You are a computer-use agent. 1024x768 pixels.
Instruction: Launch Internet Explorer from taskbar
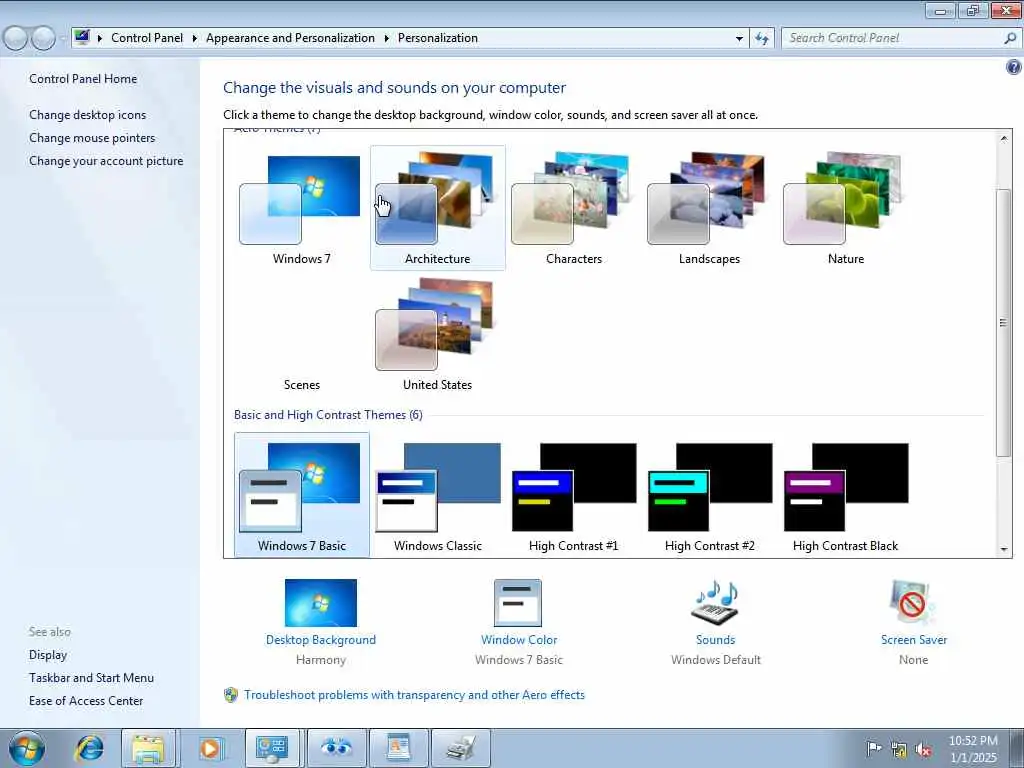(89, 748)
